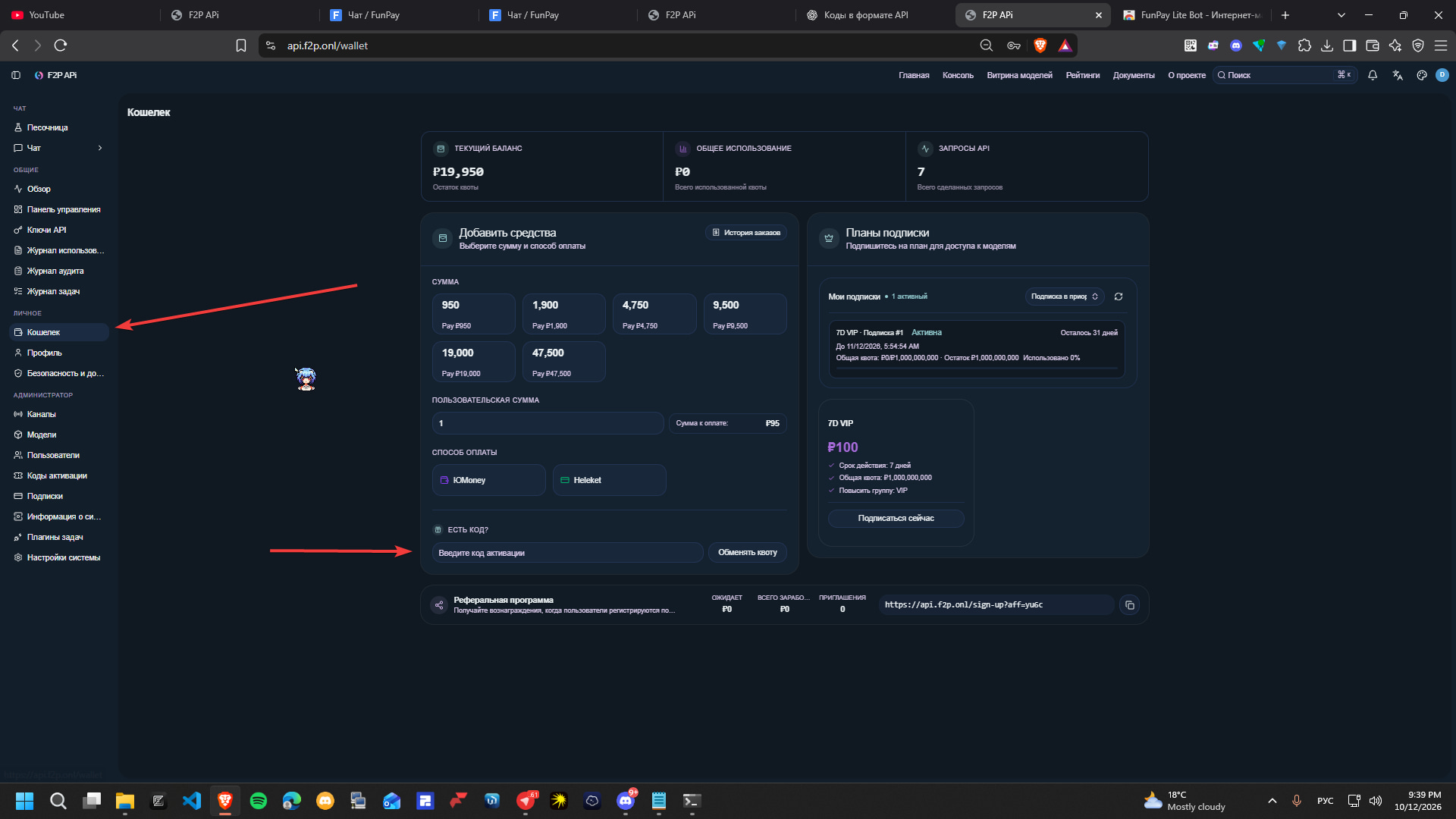Open Витрина моделей in the top menu
This screenshot has width=1456, height=819.
tap(1019, 75)
